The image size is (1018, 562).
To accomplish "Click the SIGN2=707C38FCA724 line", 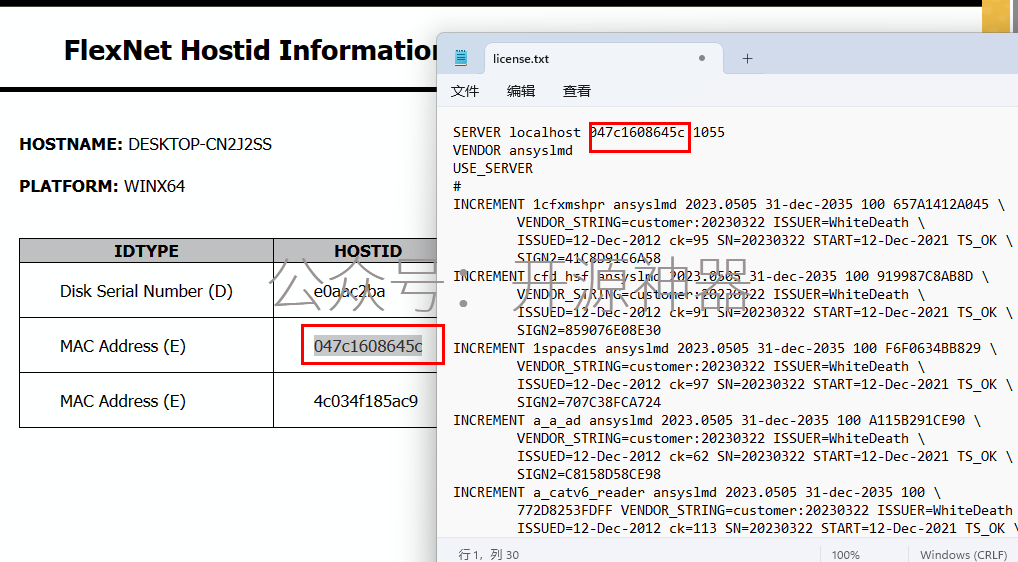I will coord(589,402).
